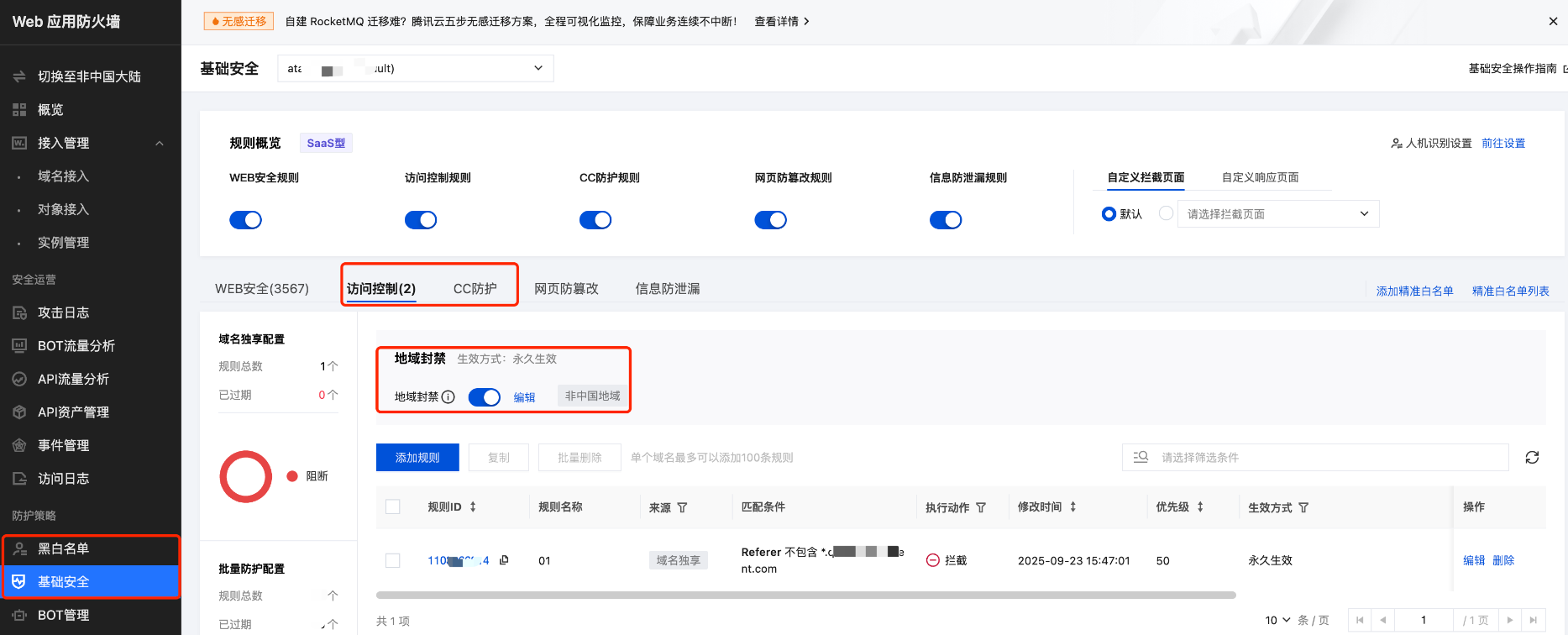
Task: Open 概览 overview icon in sidebar
Action: pyautogui.click(x=19, y=110)
